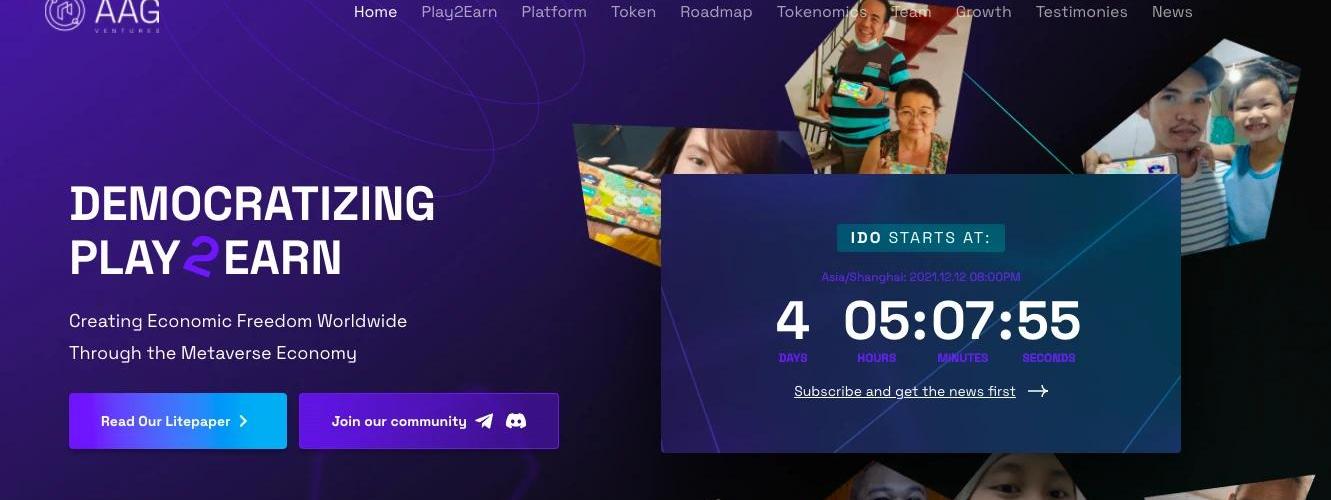Open the Growth menu item
Image resolution: width=1331 pixels, height=500 pixels.
983,12
